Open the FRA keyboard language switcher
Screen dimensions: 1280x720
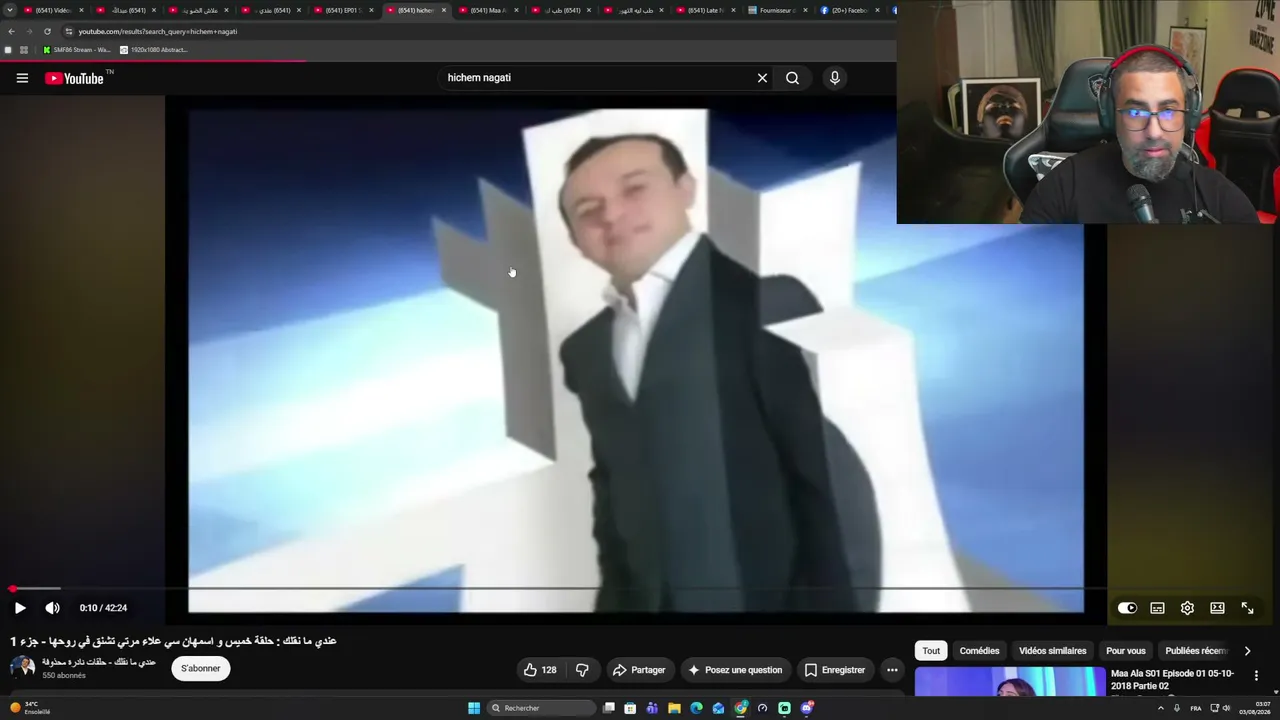pyautogui.click(x=1195, y=708)
